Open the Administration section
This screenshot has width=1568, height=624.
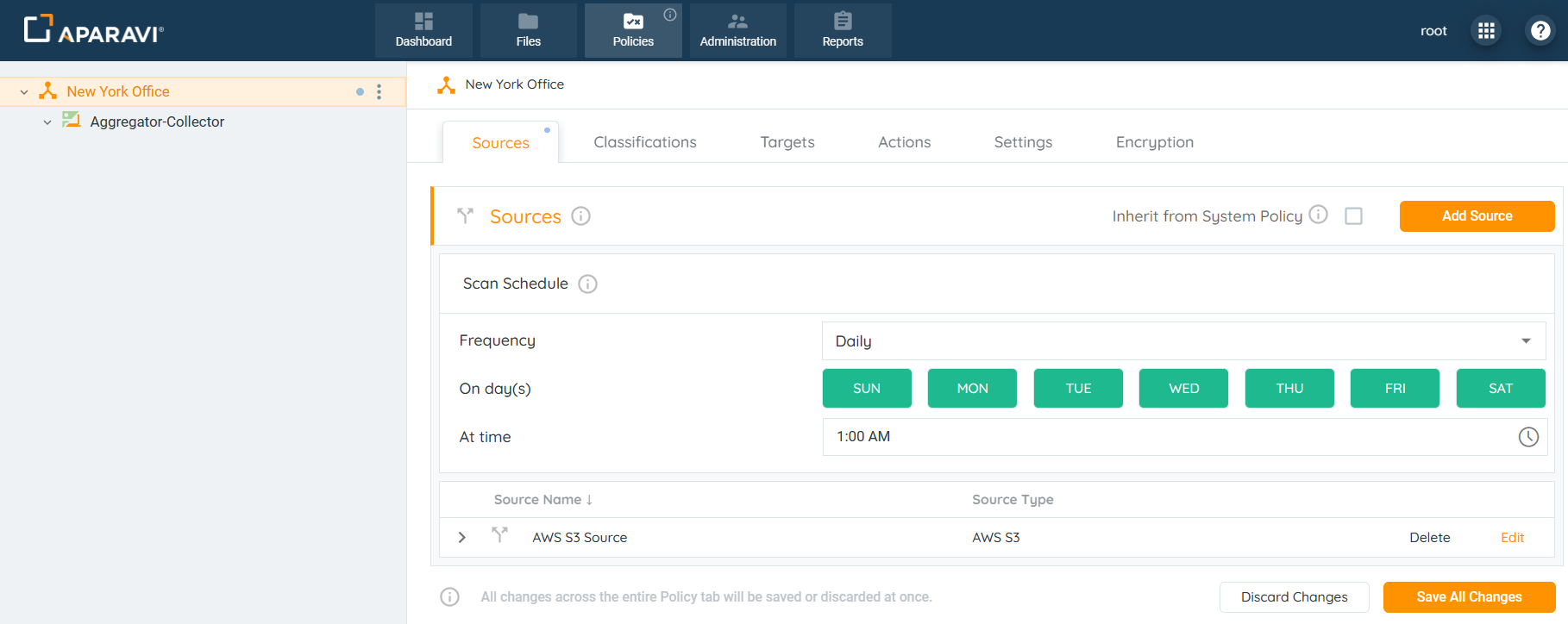coord(737,30)
